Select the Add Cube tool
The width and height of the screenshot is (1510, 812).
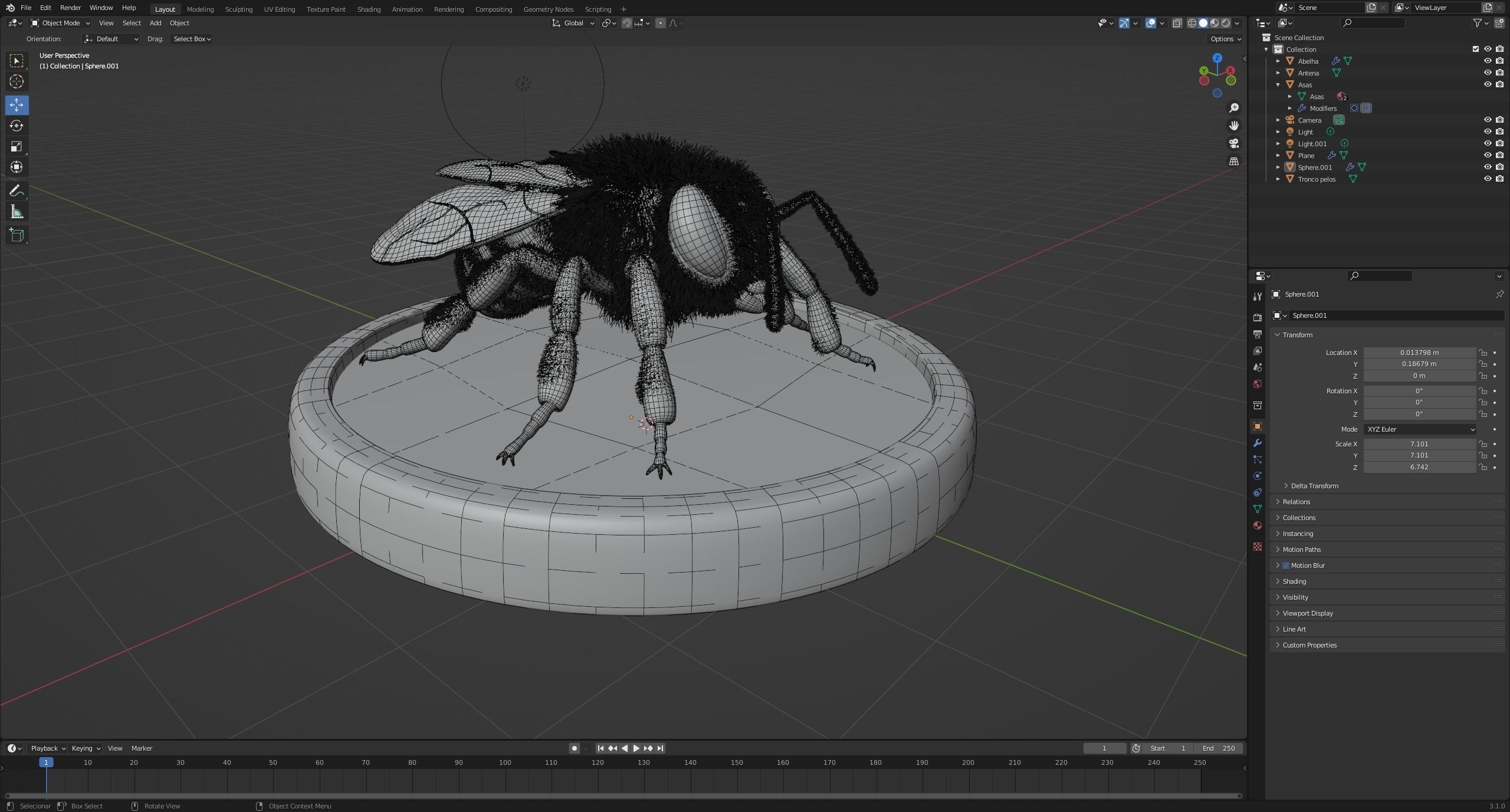click(17, 235)
